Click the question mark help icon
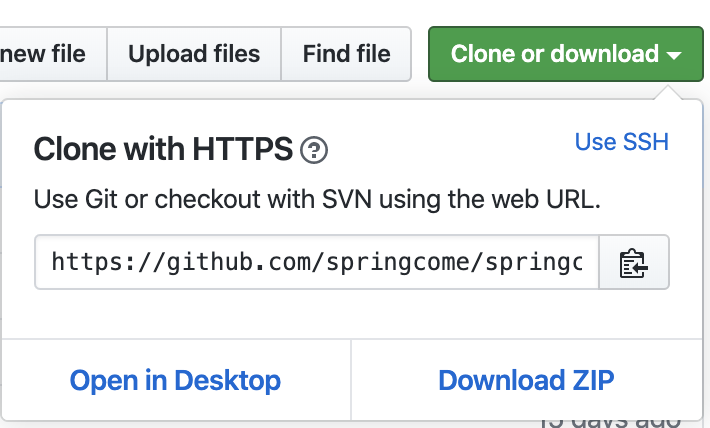This screenshot has width=710, height=428. click(x=314, y=151)
